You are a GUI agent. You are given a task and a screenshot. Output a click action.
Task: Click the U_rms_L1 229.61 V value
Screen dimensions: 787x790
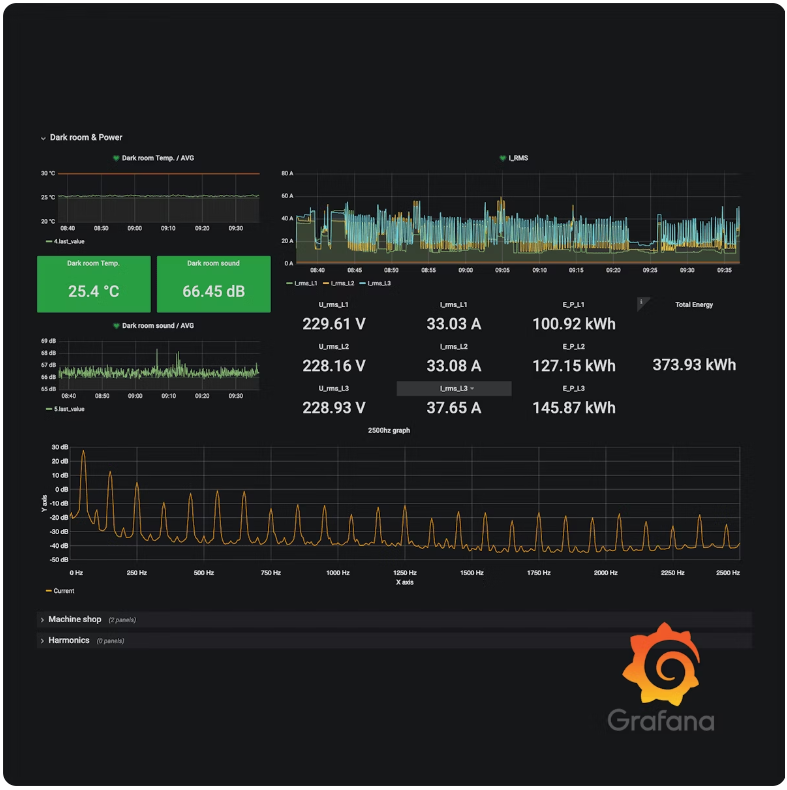pyautogui.click(x=334, y=324)
